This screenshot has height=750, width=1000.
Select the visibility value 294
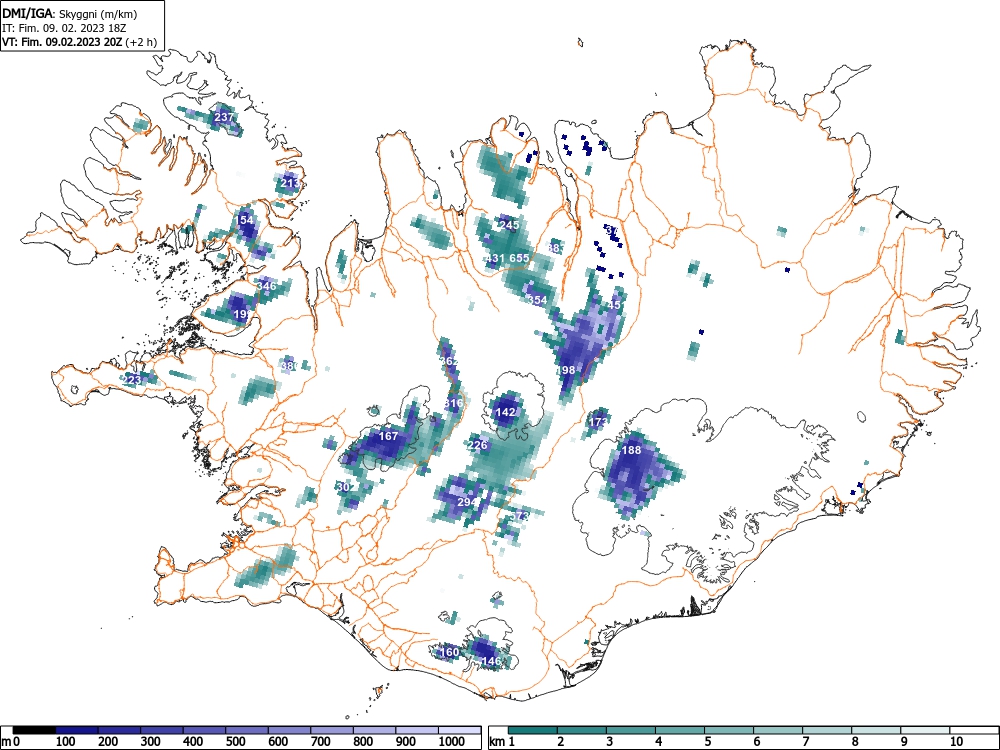tap(467, 503)
